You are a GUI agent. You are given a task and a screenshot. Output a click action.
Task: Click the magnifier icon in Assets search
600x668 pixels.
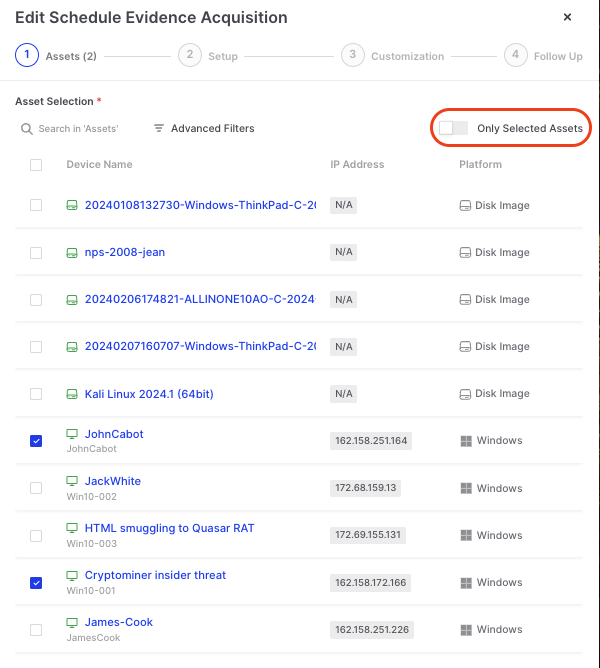[27, 129]
